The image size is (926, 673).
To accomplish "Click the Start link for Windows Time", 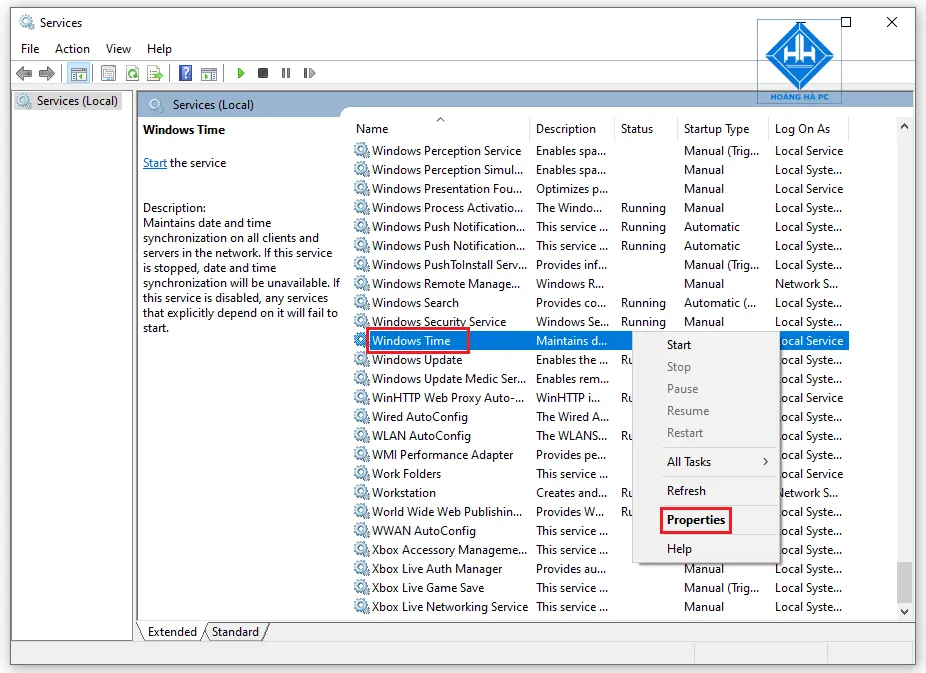I will (154, 162).
